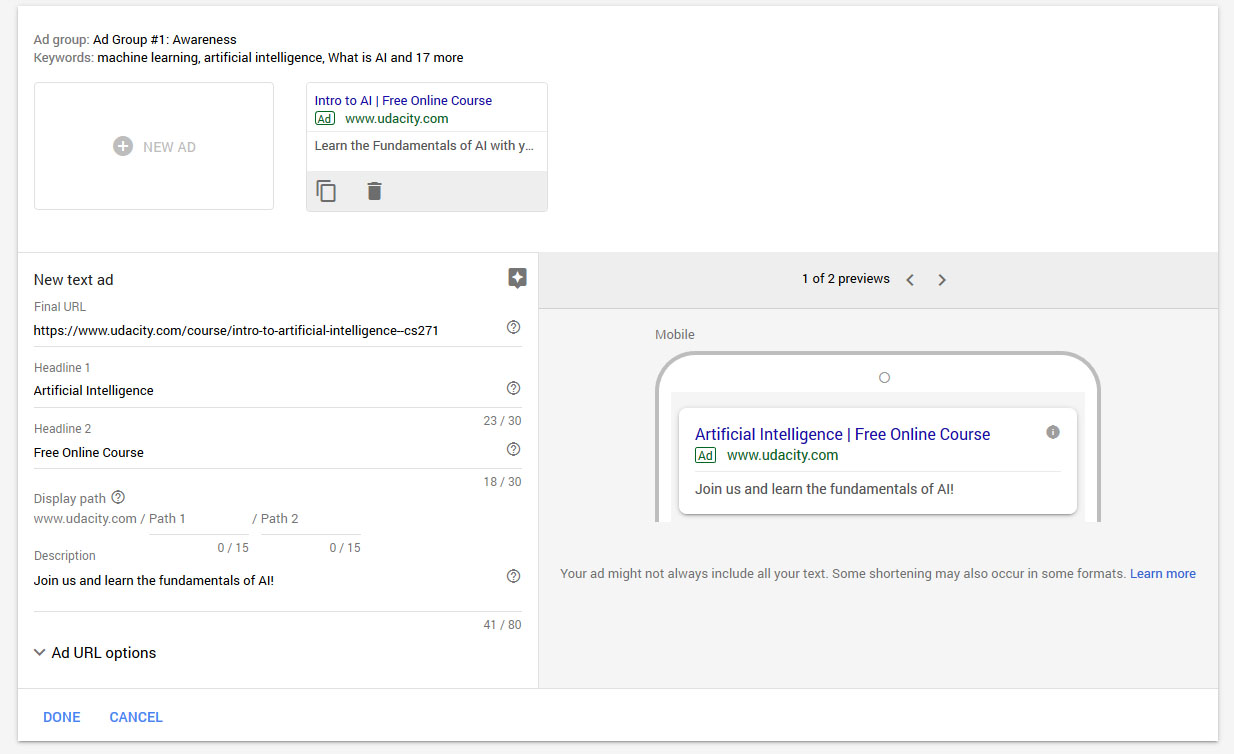Screen dimensions: 1234x754
Task: Click the '1 of 2 previews' text
Action: click(x=846, y=279)
